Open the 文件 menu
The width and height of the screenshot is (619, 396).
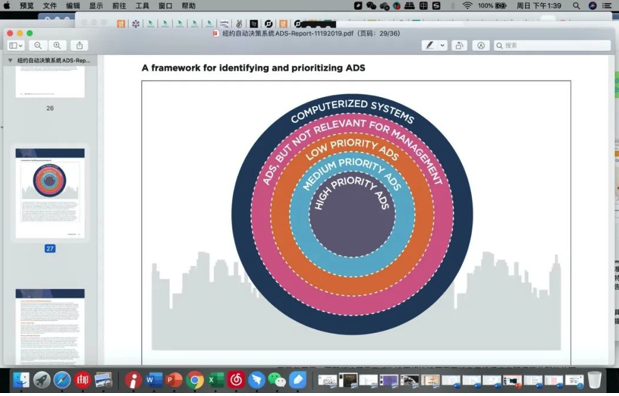(x=50, y=6)
